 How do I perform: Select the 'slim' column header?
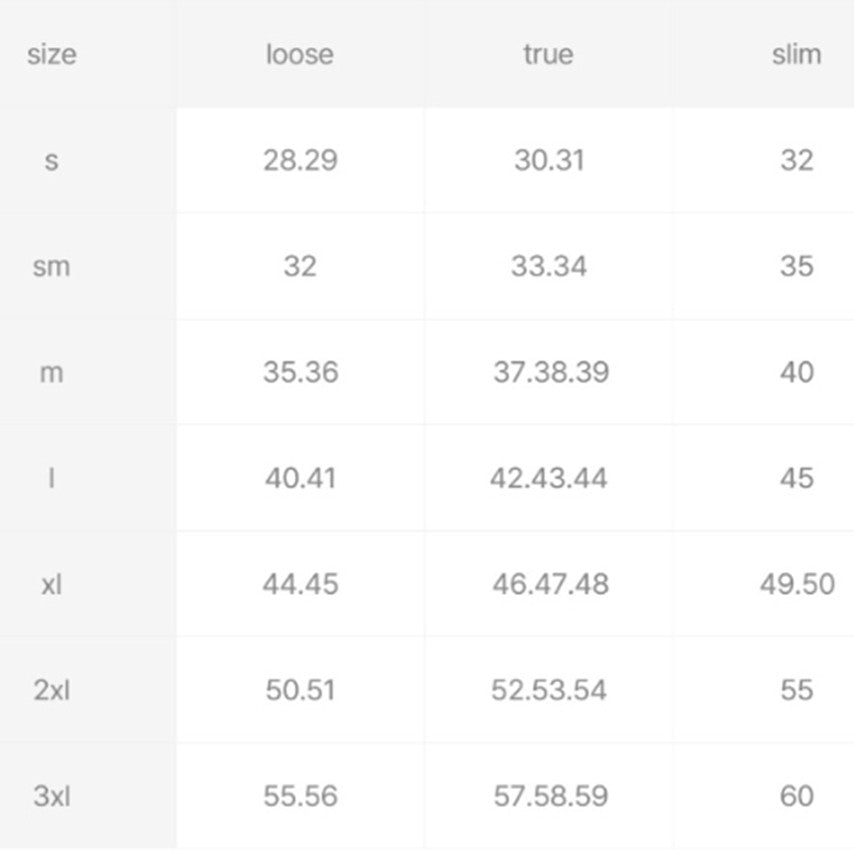pyautogui.click(x=796, y=54)
